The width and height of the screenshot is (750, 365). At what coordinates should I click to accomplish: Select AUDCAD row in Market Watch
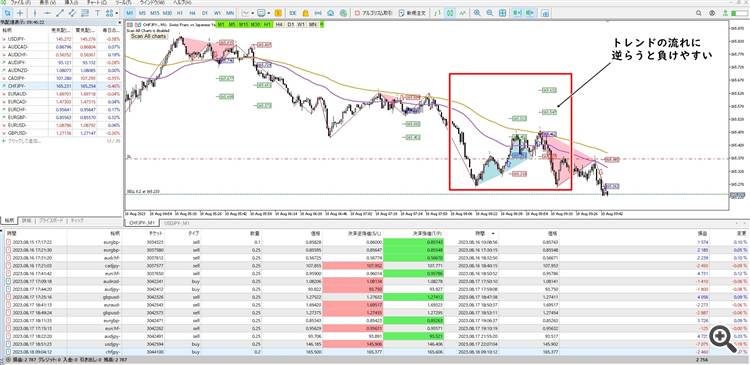point(61,46)
